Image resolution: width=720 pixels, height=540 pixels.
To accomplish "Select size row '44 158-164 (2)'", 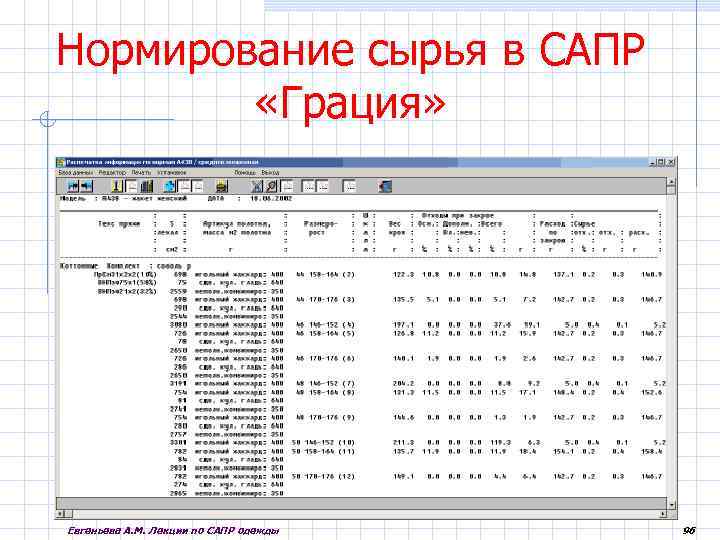I will (x=326, y=275).
